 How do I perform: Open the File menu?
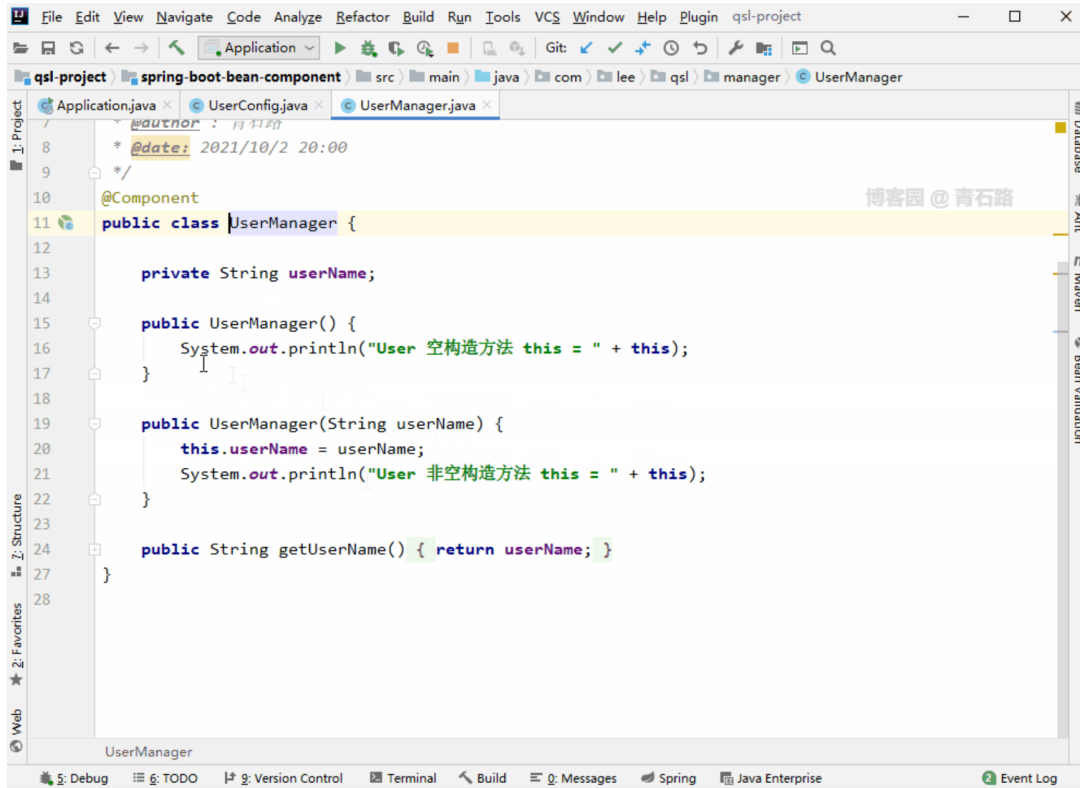(x=51, y=17)
